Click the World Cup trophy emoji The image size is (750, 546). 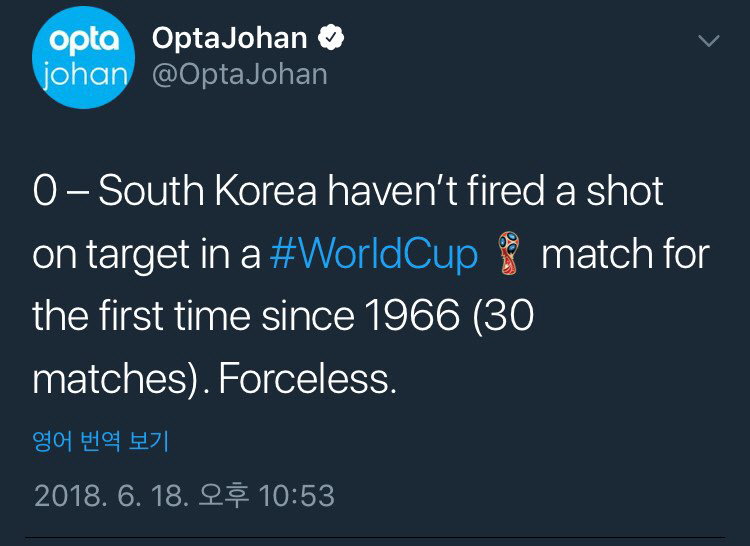tap(509, 253)
